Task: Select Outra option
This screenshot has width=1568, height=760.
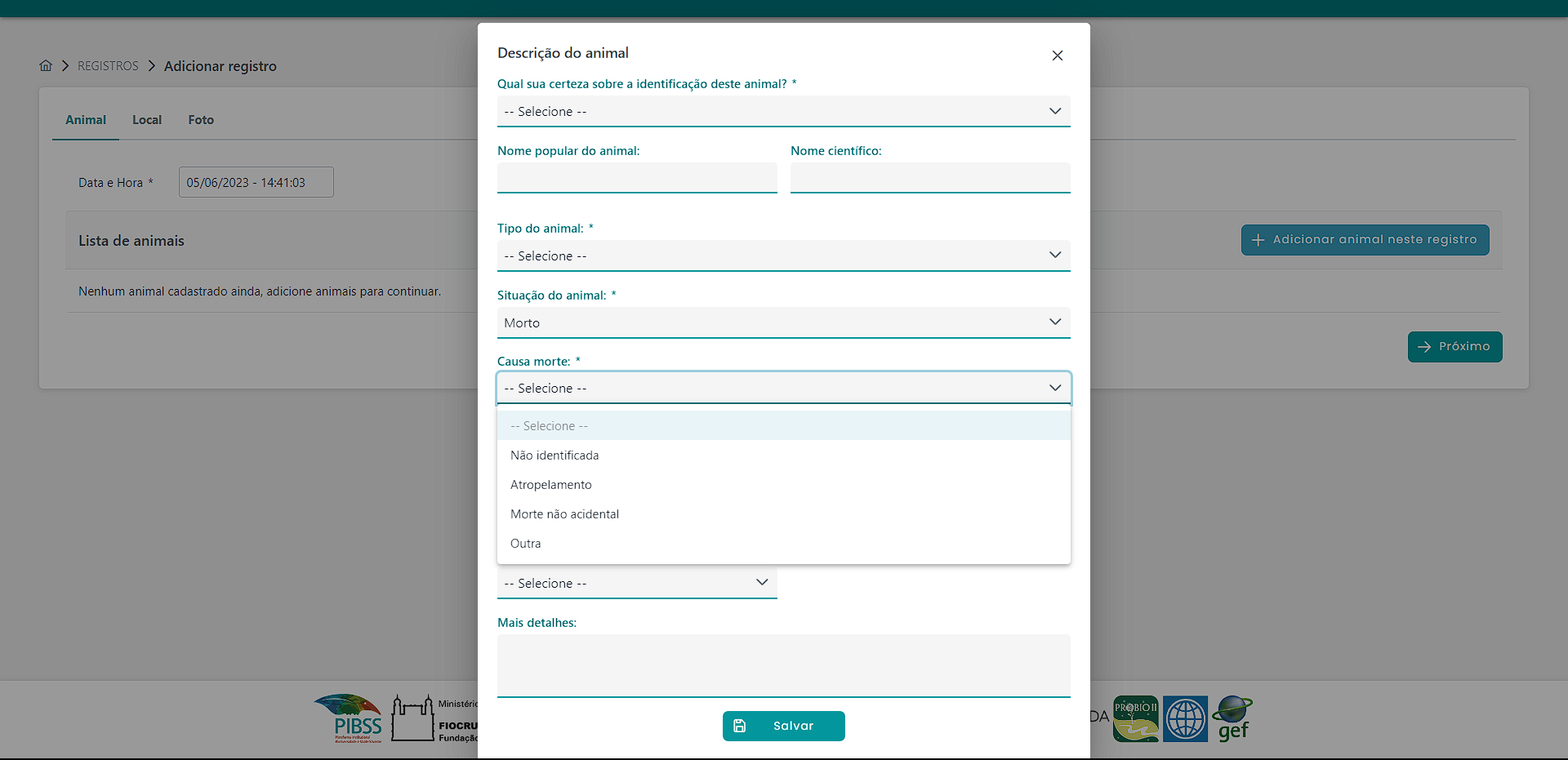Action: tap(784, 544)
